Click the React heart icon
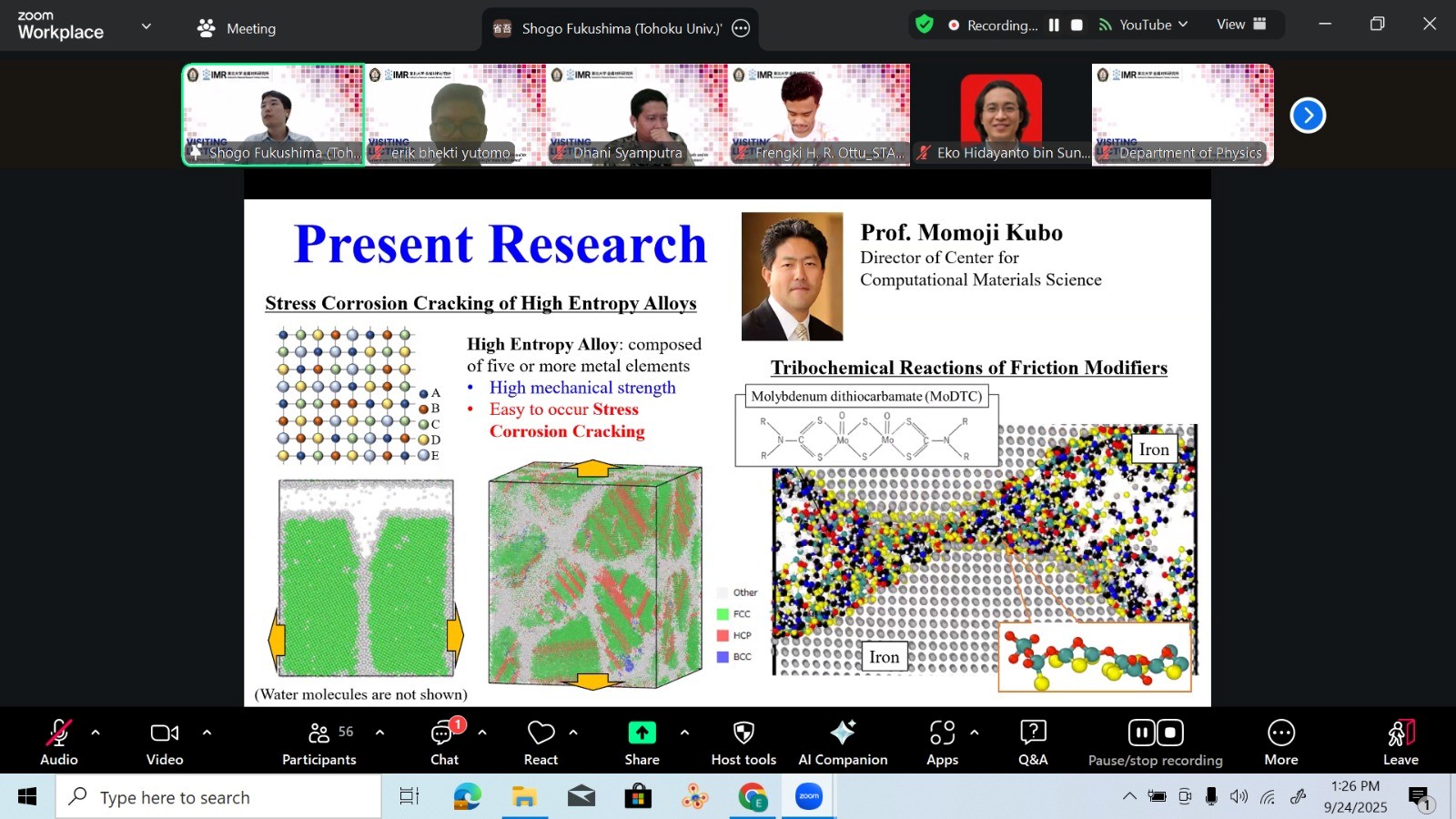The width and height of the screenshot is (1456, 819). coord(541,743)
